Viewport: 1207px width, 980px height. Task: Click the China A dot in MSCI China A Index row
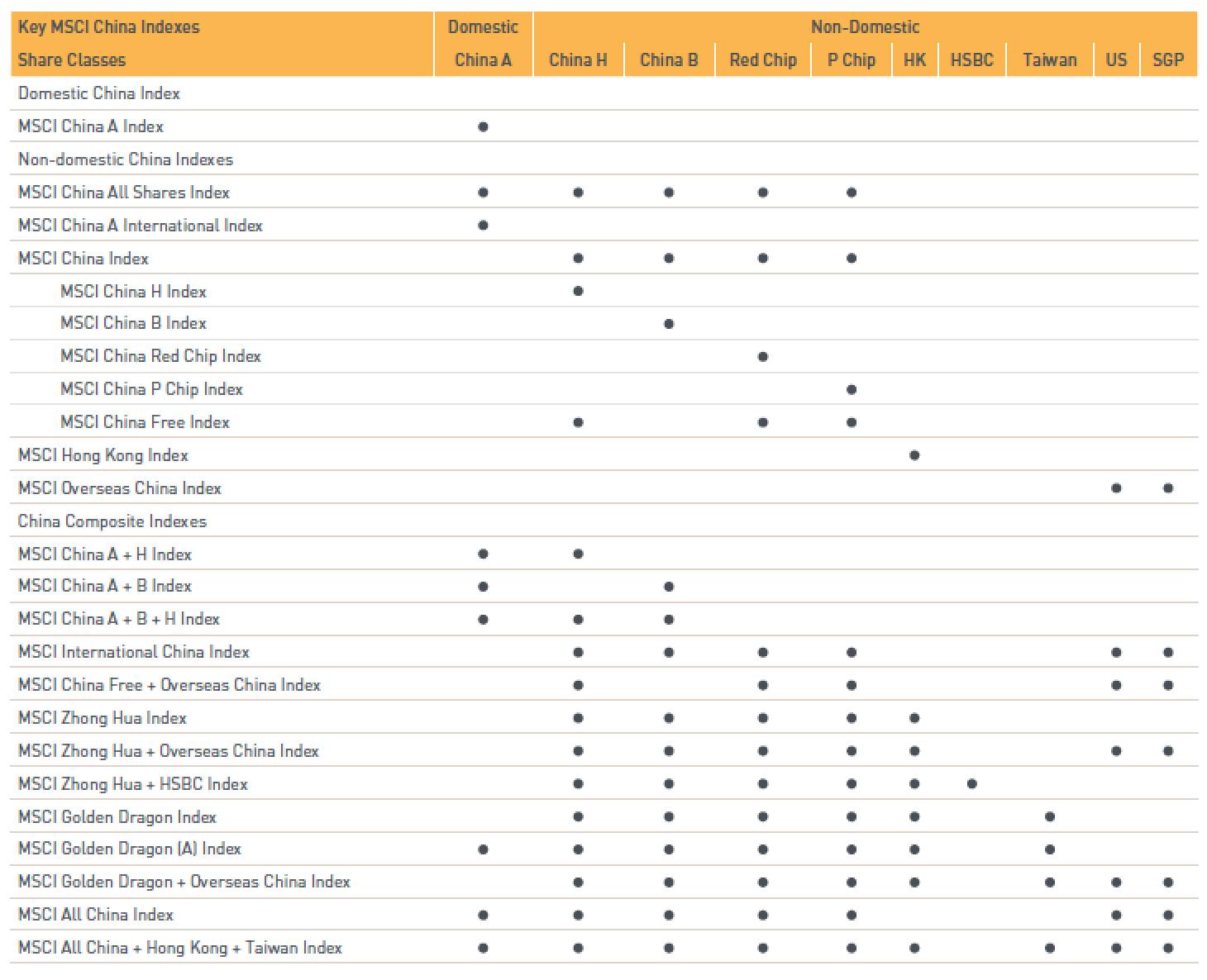point(483,127)
